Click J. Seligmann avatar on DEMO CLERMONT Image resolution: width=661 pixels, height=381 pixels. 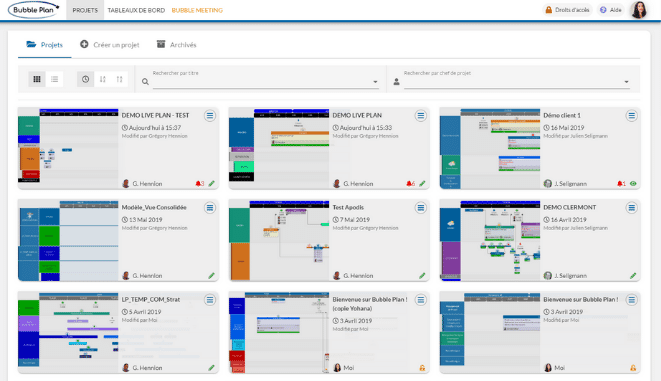coord(548,276)
